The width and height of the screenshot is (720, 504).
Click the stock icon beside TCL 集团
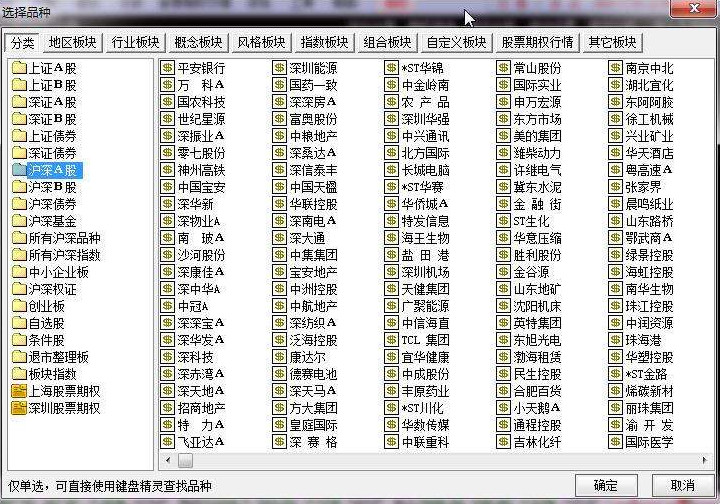(x=391, y=340)
